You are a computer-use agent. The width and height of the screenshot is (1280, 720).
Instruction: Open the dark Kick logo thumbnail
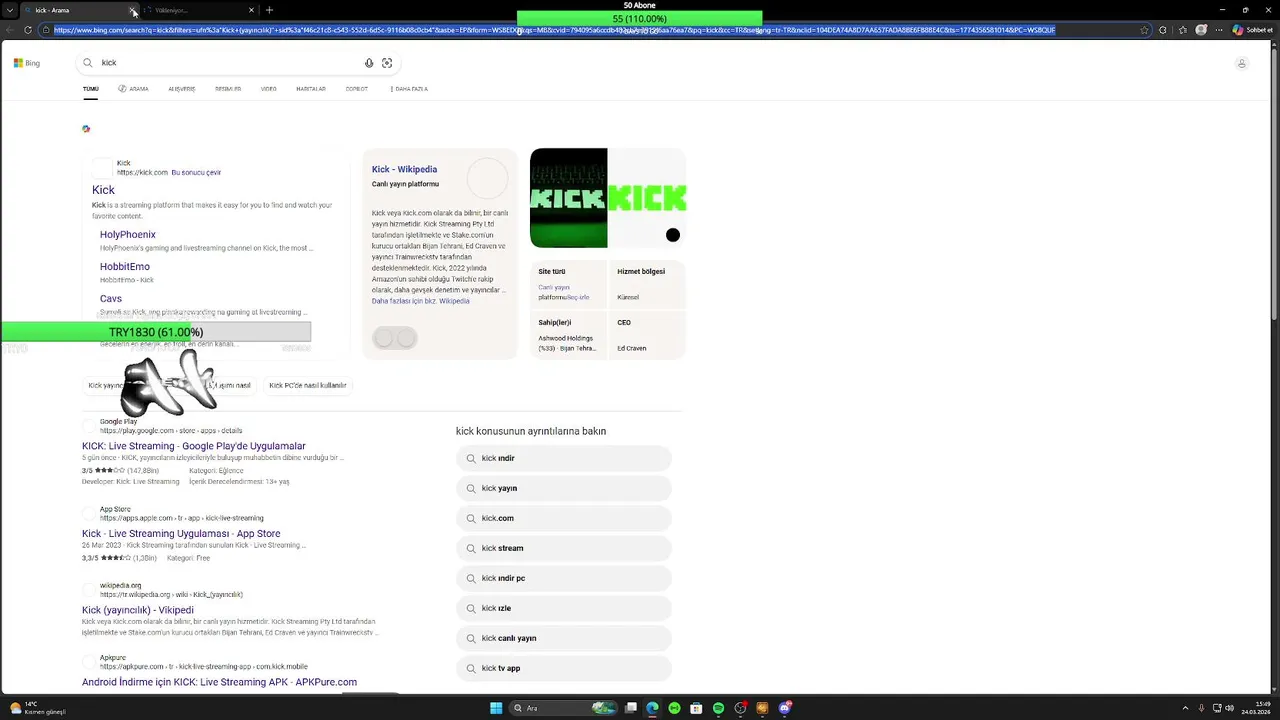point(568,198)
